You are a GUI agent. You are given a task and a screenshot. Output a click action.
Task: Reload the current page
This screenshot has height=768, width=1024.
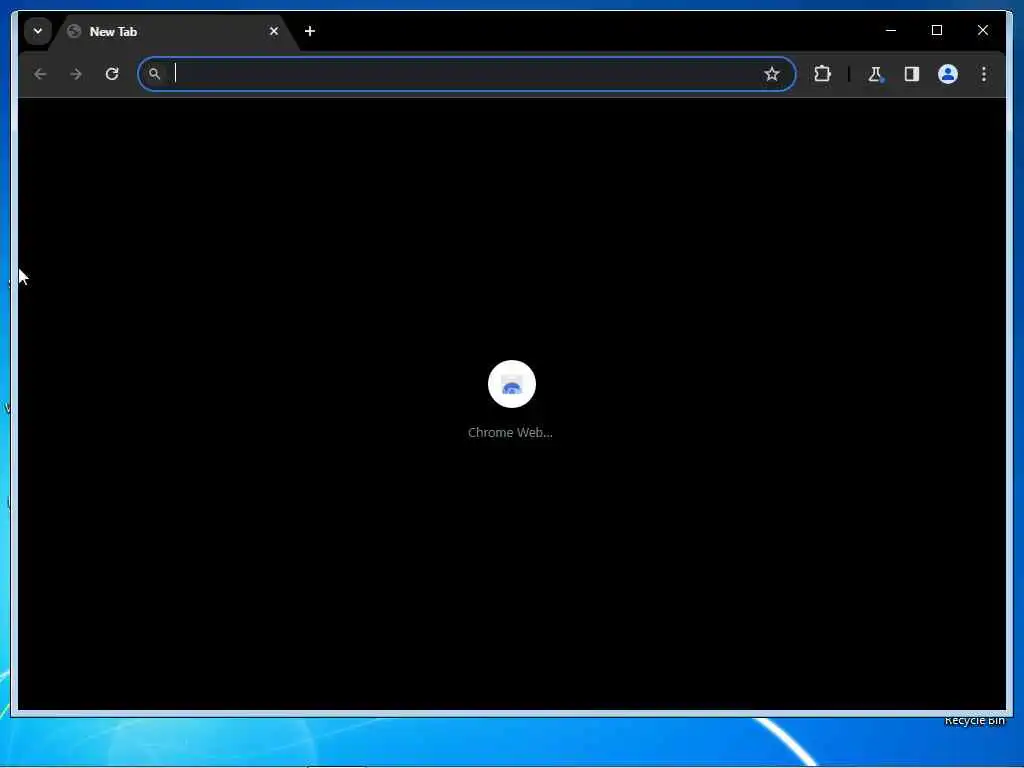[x=112, y=74]
